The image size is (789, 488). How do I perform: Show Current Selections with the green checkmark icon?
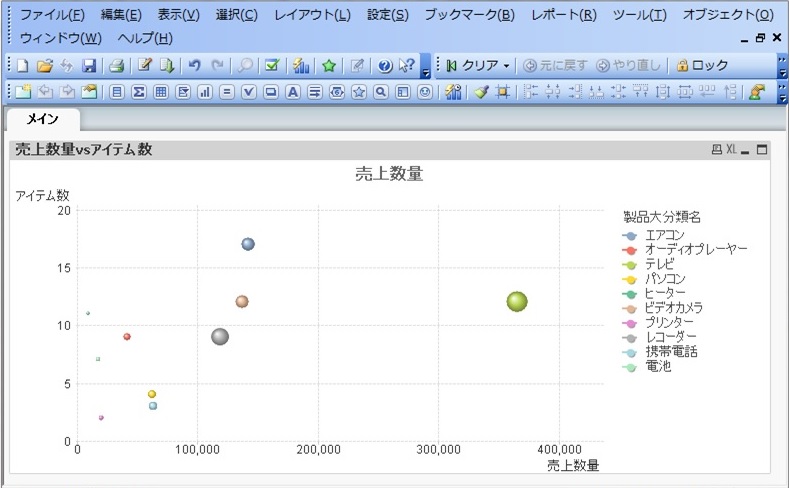(272, 65)
